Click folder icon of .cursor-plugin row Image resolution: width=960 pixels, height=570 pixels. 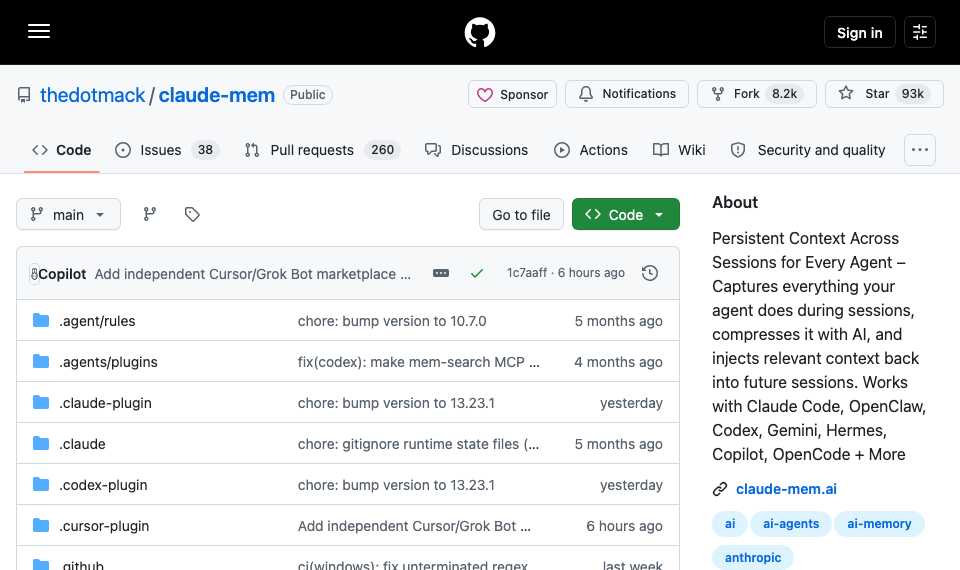(x=41, y=525)
